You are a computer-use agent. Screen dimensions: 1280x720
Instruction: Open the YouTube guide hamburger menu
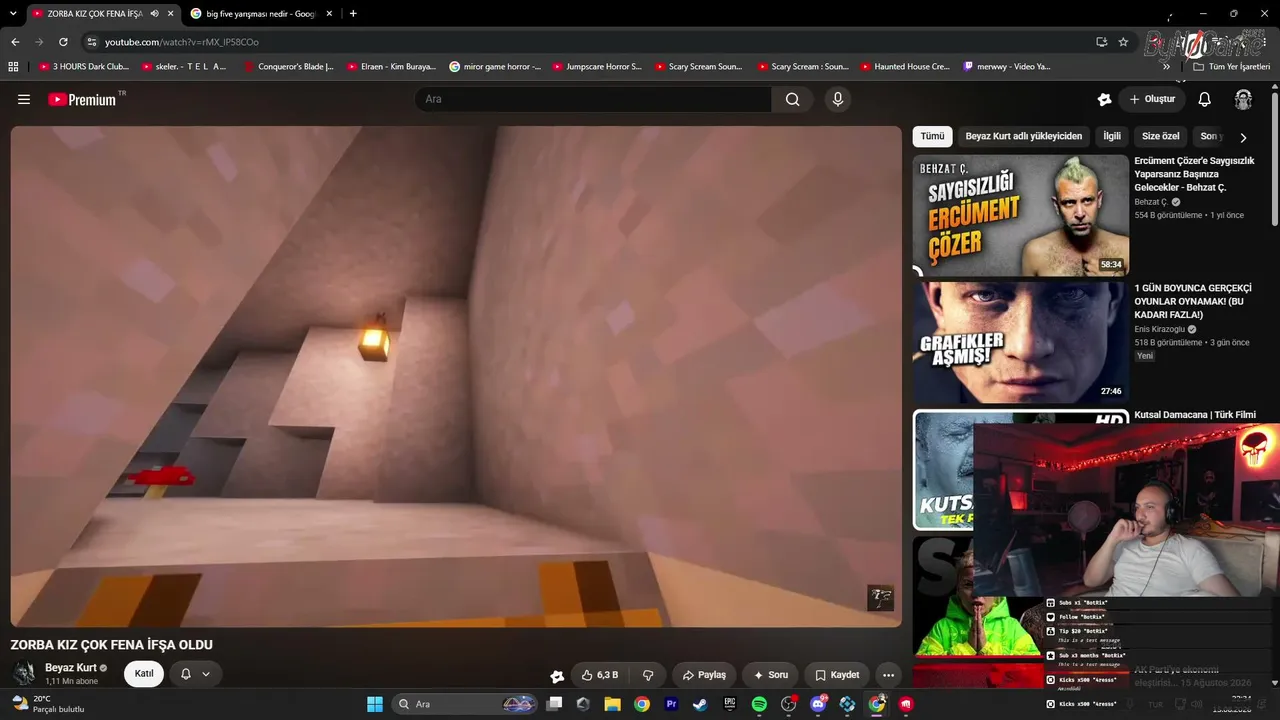tap(24, 99)
